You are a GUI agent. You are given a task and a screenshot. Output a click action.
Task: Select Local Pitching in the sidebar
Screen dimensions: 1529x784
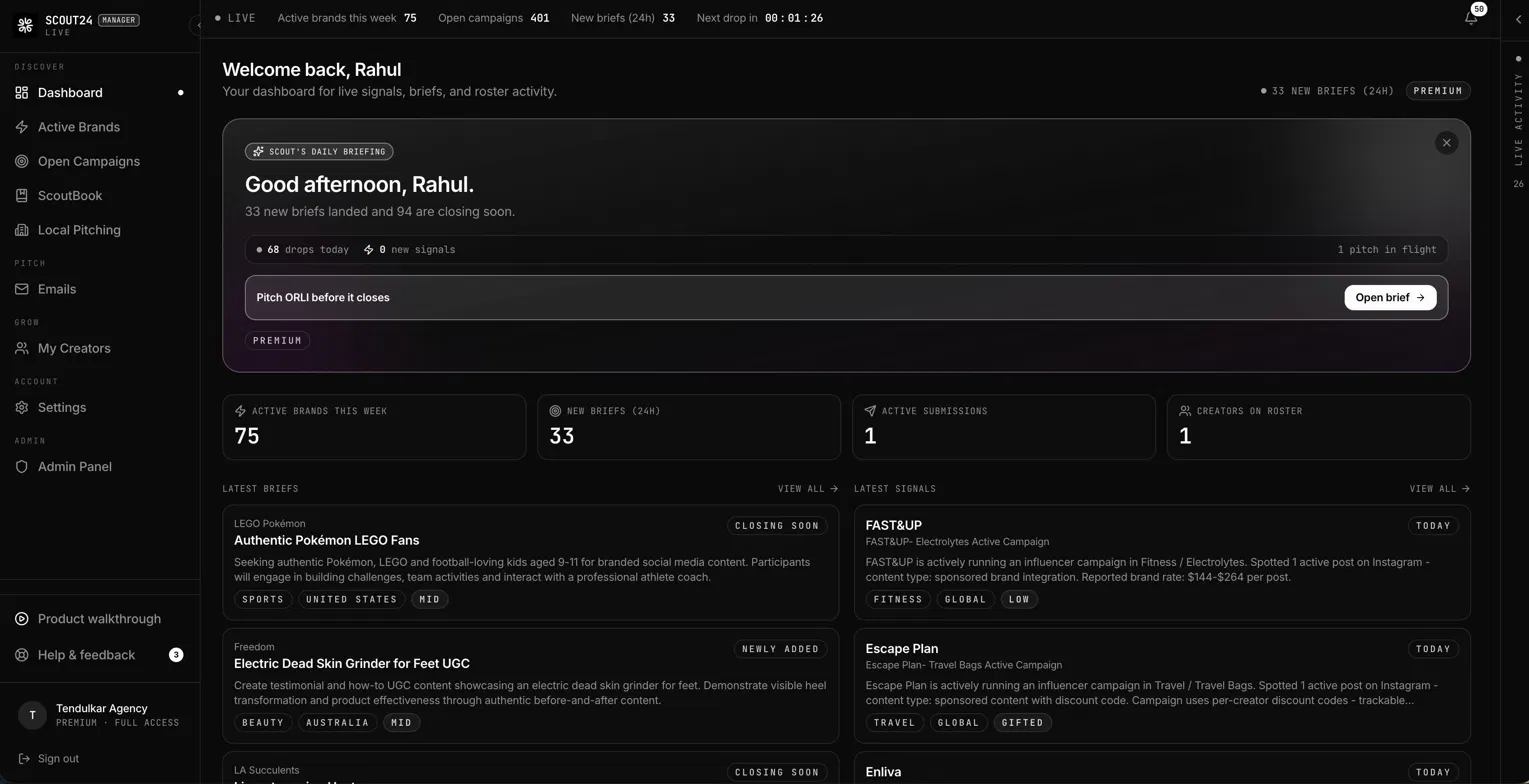click(98, 230)
